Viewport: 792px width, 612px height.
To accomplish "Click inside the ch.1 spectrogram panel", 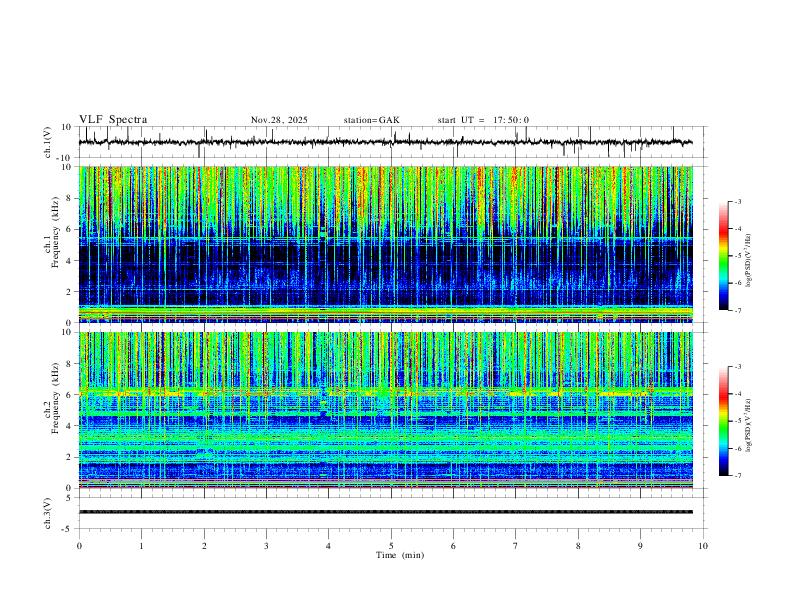I will pos(385,244).
